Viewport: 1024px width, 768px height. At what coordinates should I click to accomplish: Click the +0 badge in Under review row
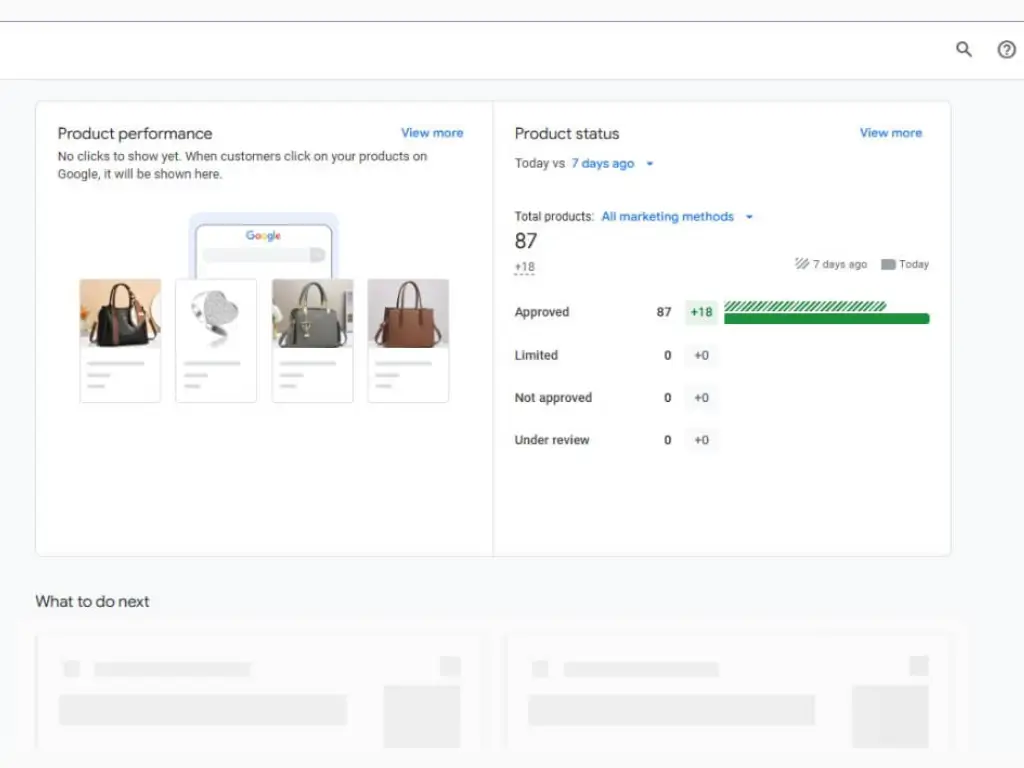click(x=701, y=440)
